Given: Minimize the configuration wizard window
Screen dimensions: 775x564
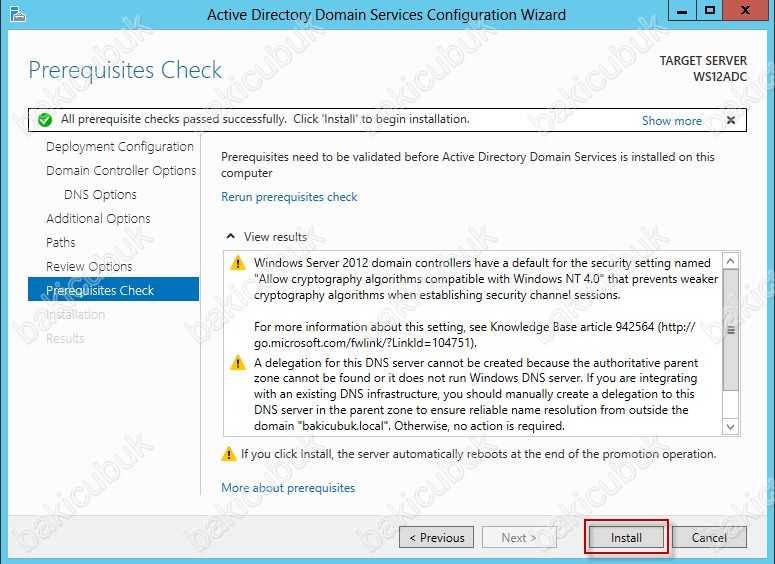Looking at the screenshot, I should [682, 10].
